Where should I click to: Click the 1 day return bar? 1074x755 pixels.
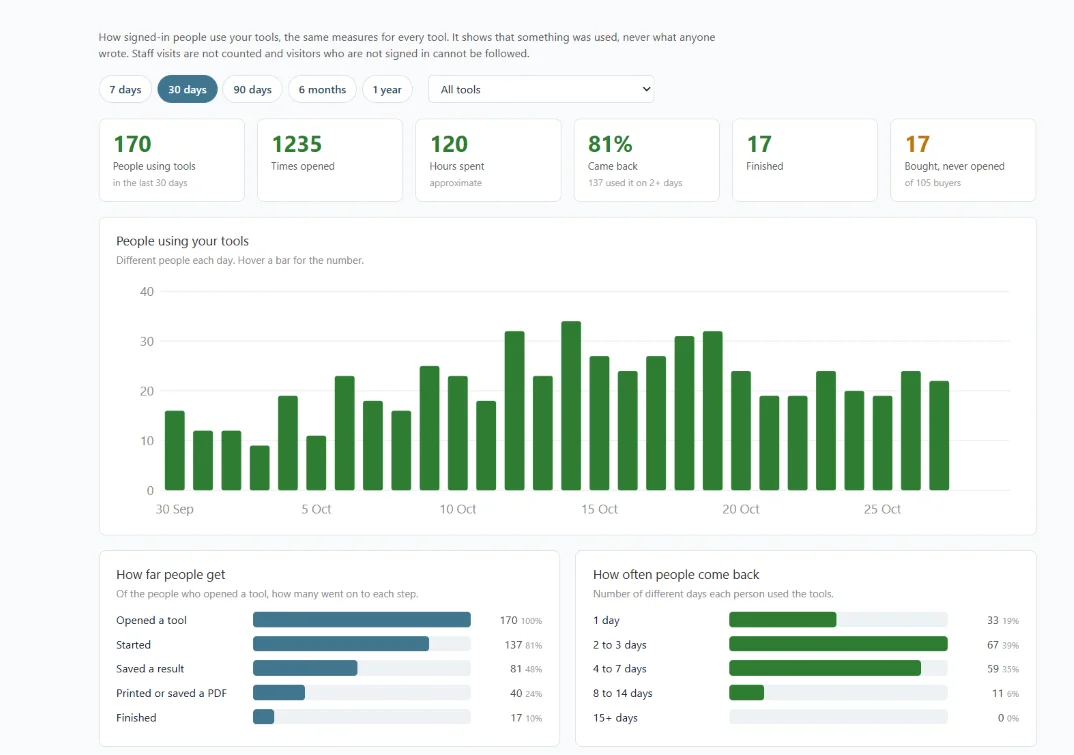point(838,620)
